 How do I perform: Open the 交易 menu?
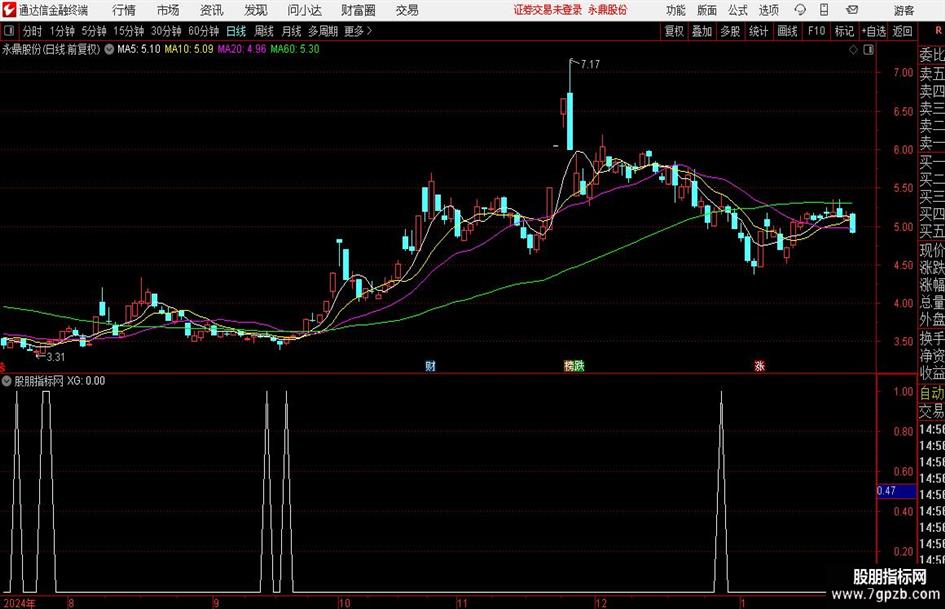pyautogui.click(x=407, y=10)
